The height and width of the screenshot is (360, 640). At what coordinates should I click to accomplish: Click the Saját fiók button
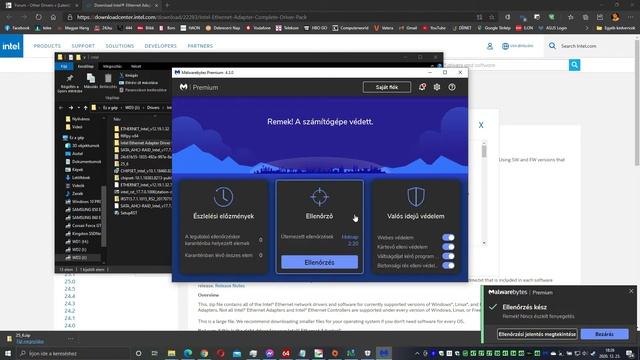[x=387, y=87]
